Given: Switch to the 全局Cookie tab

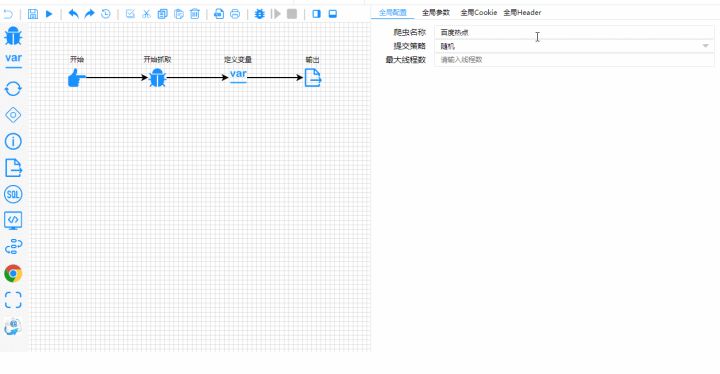Looking at the screenshot, I should [x=478, y=12].
